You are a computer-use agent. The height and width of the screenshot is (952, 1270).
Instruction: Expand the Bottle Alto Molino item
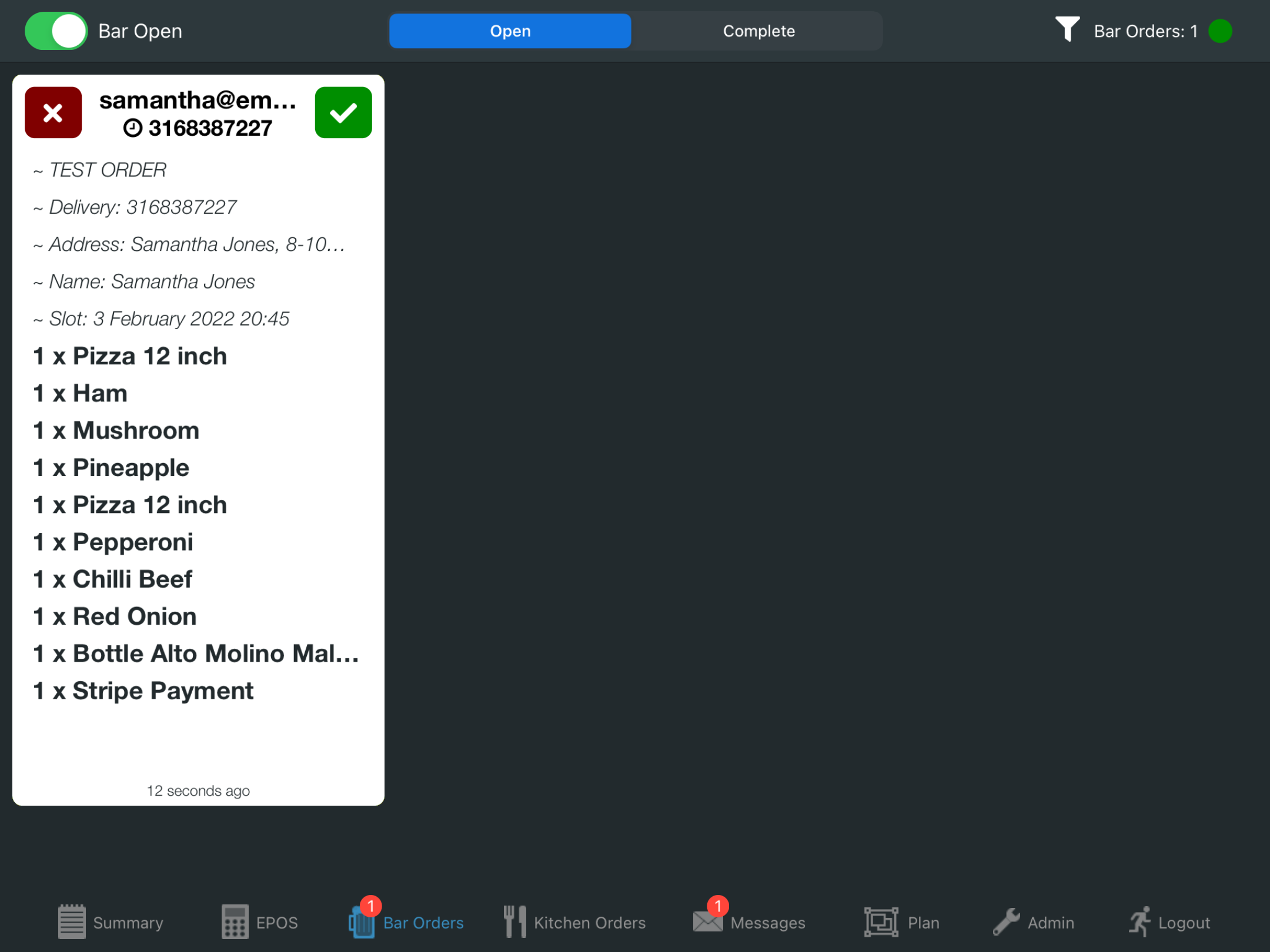196,653
